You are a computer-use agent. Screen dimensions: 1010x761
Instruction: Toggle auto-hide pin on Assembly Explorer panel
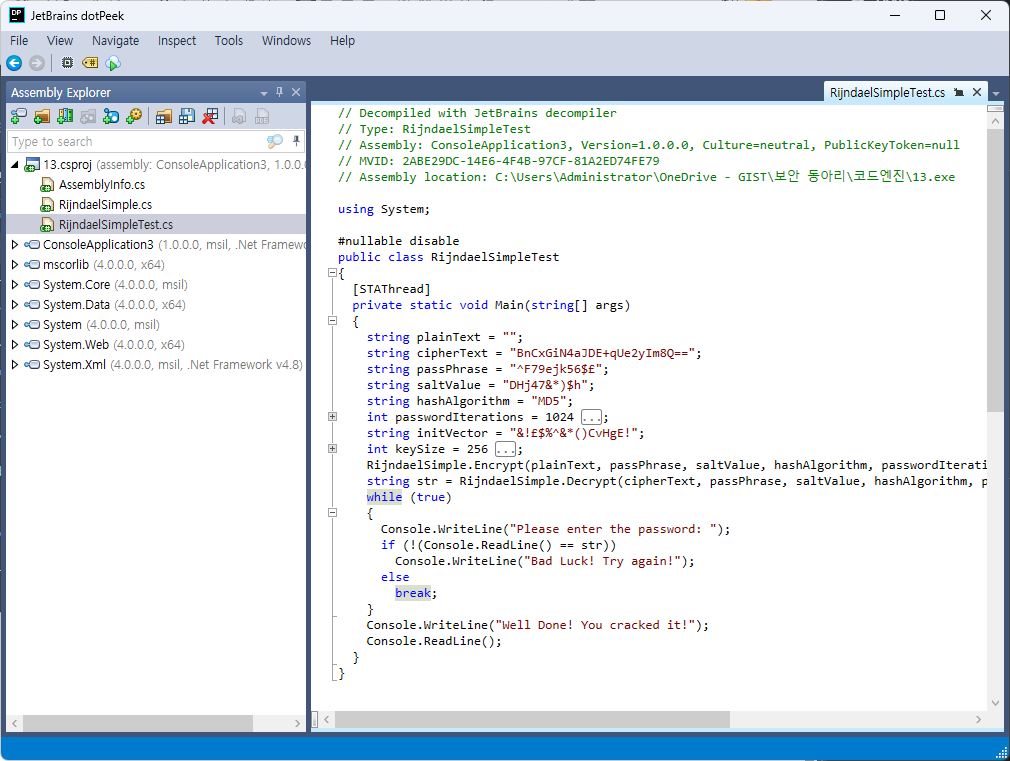pyautogui.click(x=280, y=92)
